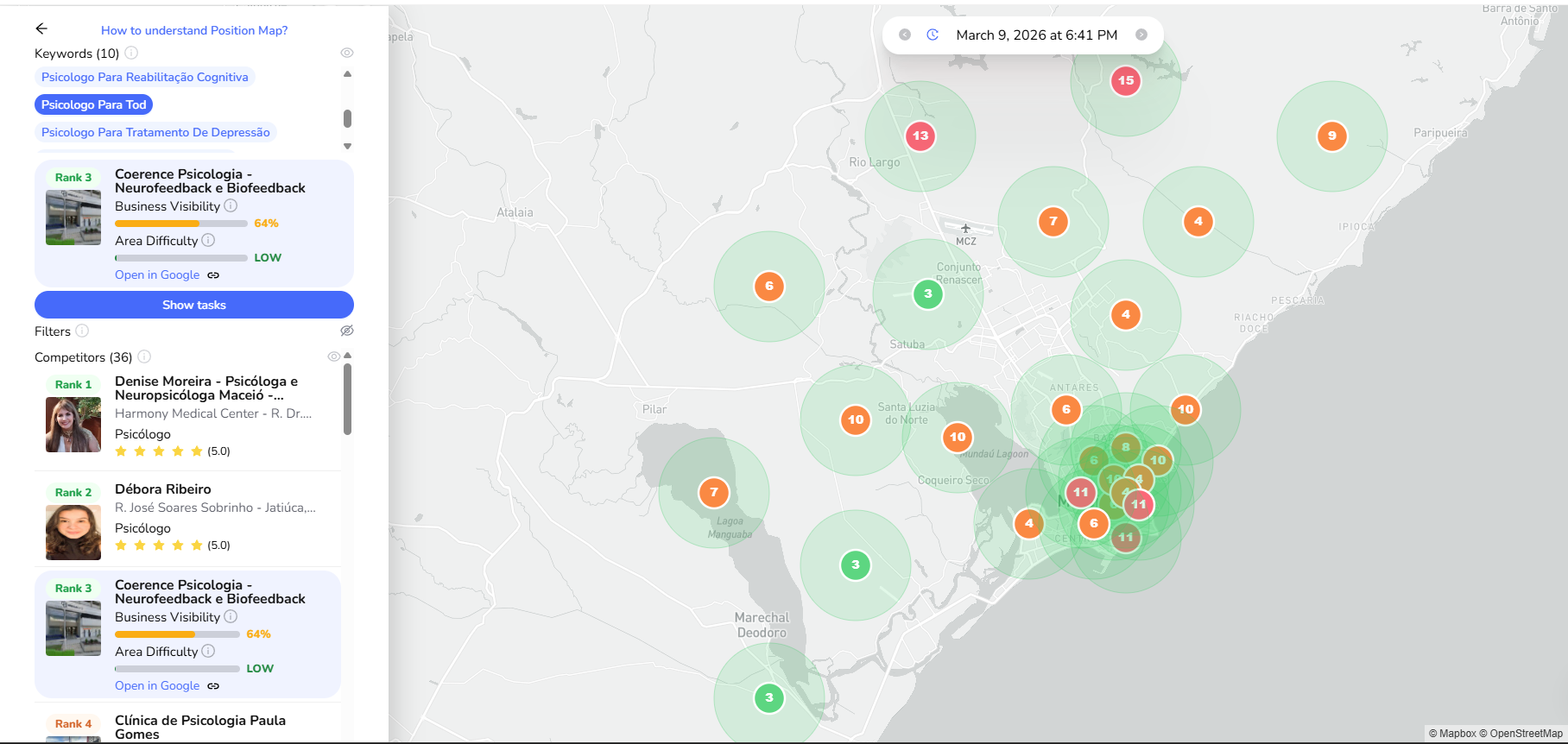
Task: Click the Show tasks button
Action: pos(194,305)
